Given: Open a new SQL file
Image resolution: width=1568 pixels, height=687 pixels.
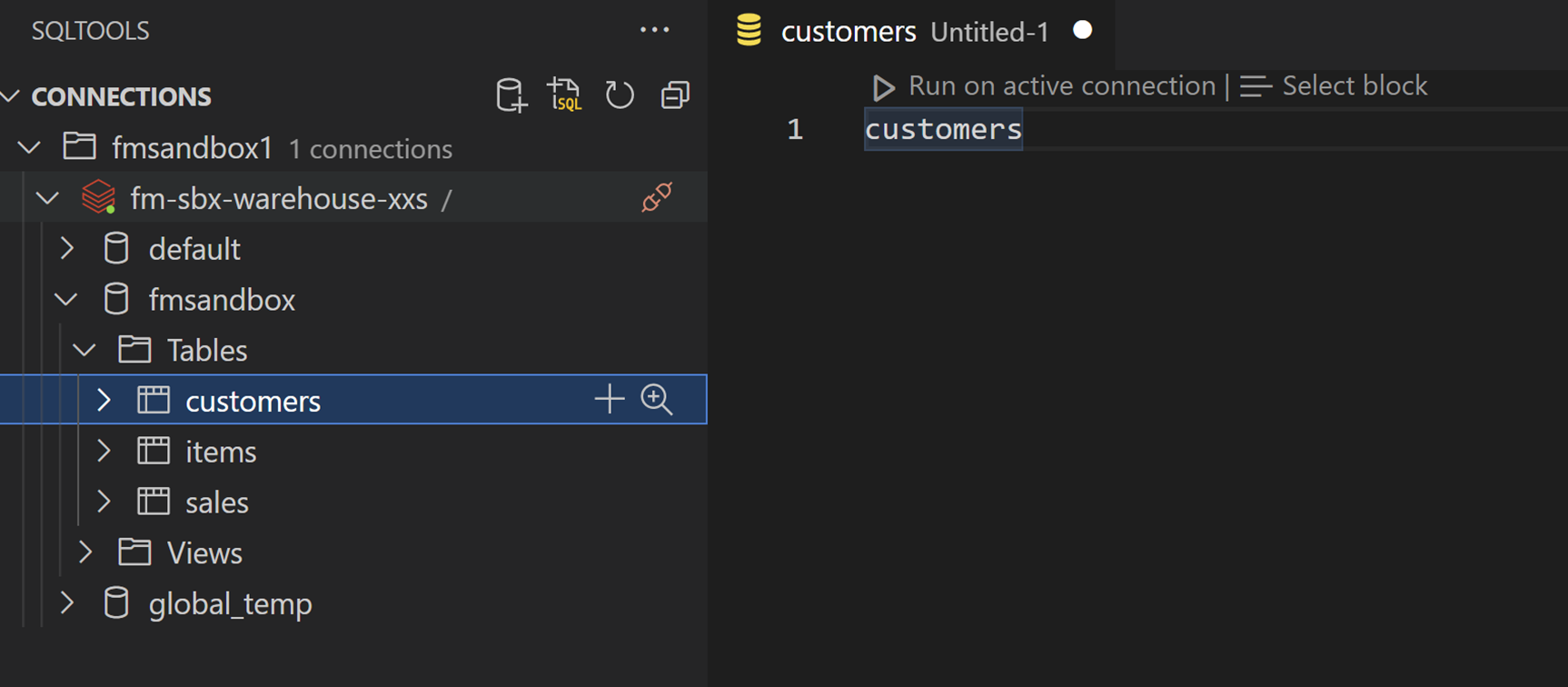Looking at the screenshot, I should [x=564, y=95].
